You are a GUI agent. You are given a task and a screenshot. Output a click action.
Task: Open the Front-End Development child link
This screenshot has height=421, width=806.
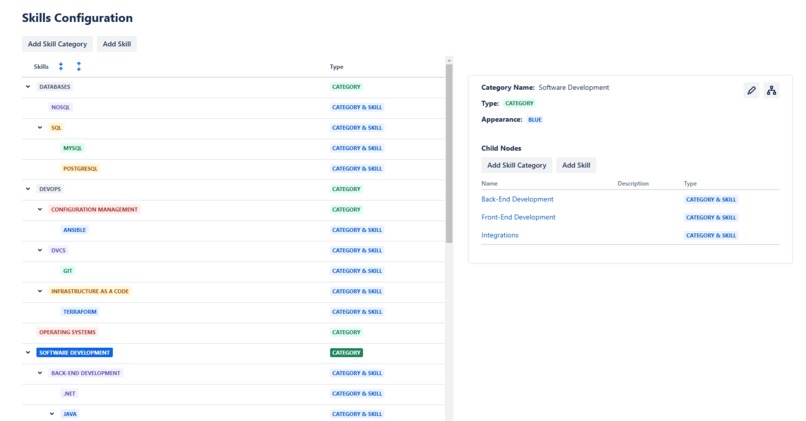click(518, 217)
